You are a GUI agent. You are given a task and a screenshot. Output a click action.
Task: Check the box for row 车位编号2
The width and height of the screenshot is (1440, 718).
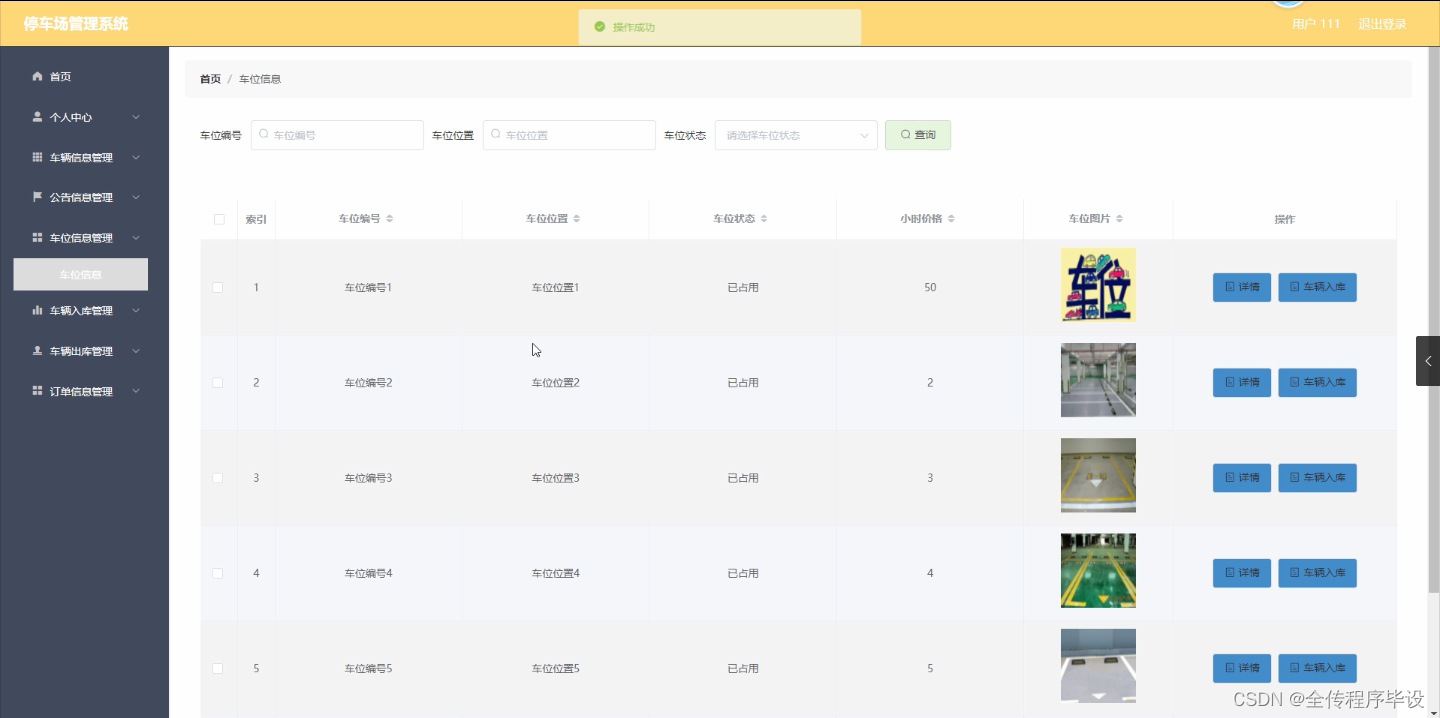tap(218, 383)
